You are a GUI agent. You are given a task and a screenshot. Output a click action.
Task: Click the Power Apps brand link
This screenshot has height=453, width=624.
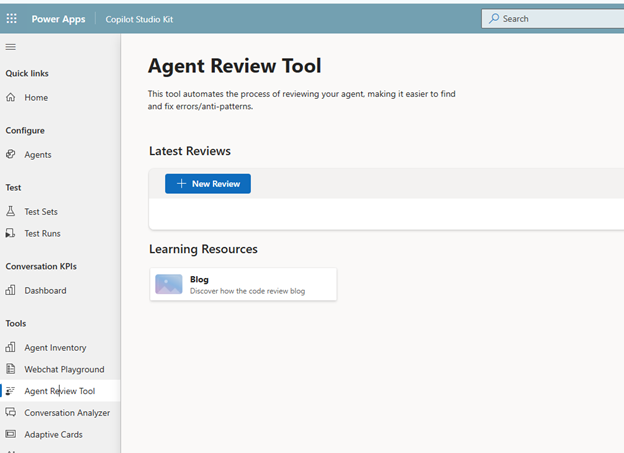[x=58, y=19]
